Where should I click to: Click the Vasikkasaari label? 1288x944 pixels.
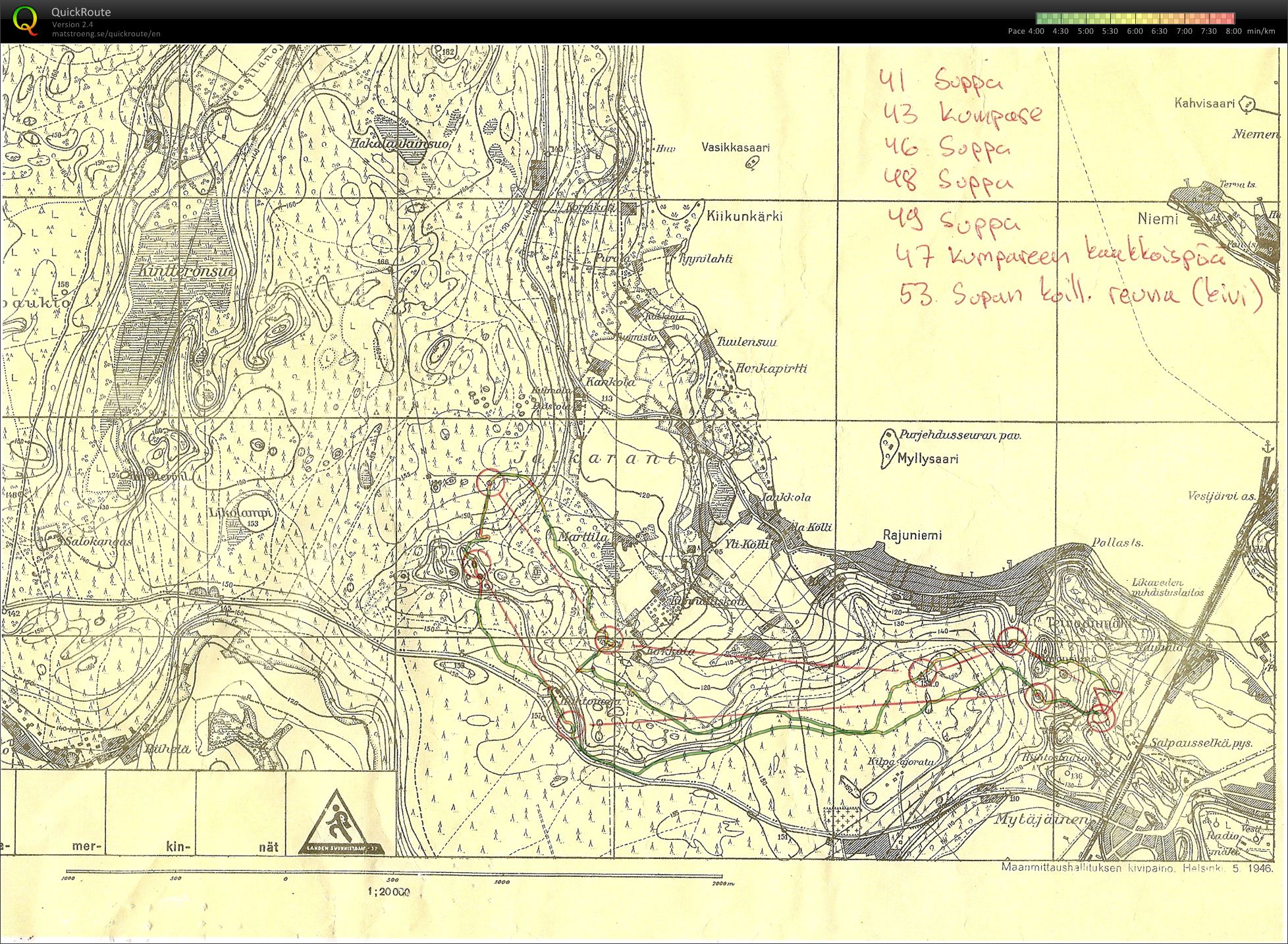[x=735, y=148]
